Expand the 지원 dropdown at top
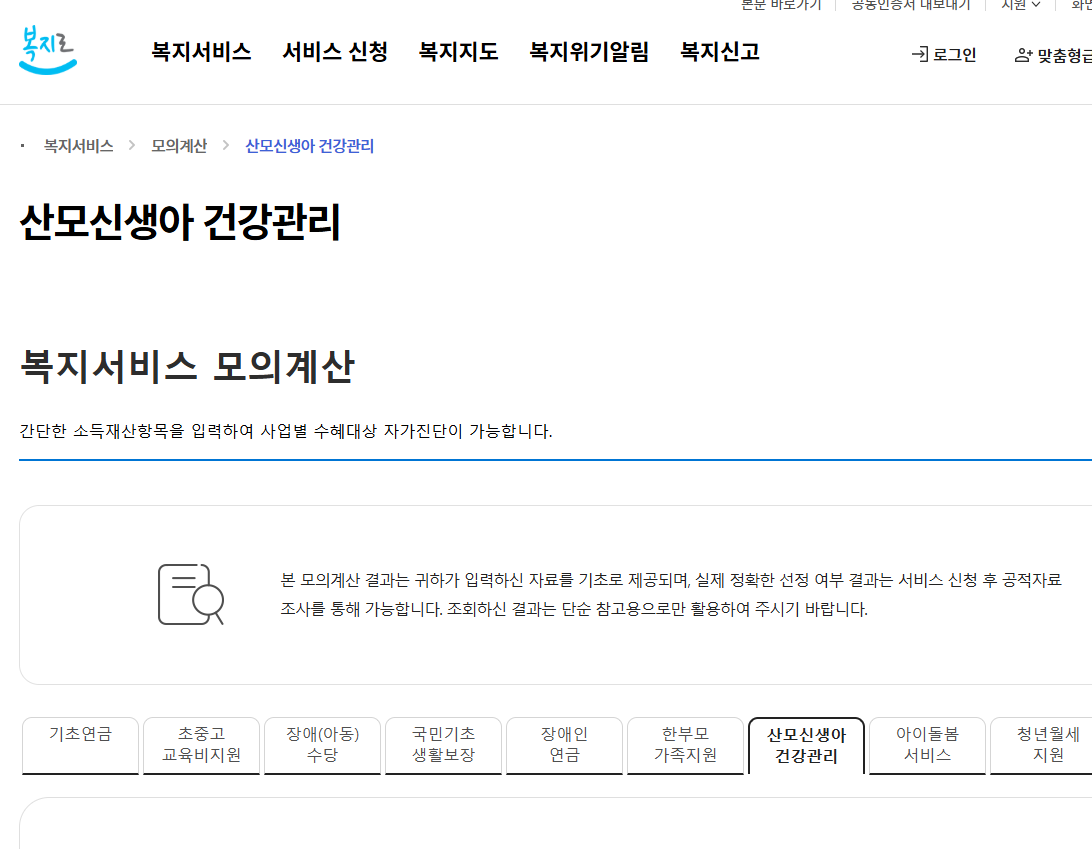1092x849 pixels. (1020, 5)
